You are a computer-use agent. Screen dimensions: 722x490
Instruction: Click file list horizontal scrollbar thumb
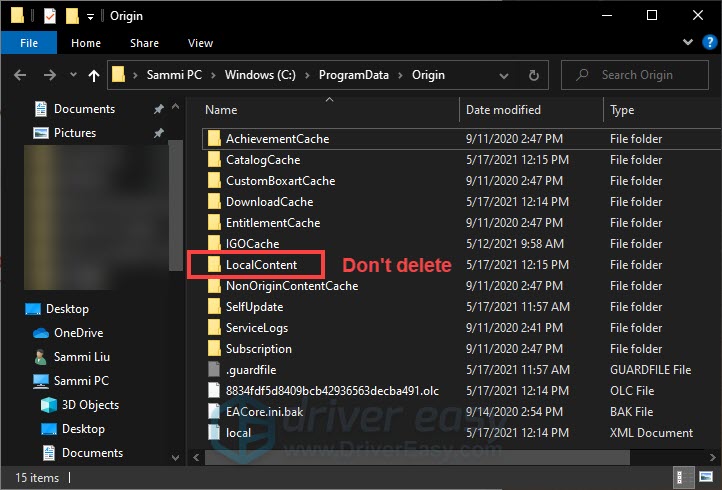click(x=417, y=457)
